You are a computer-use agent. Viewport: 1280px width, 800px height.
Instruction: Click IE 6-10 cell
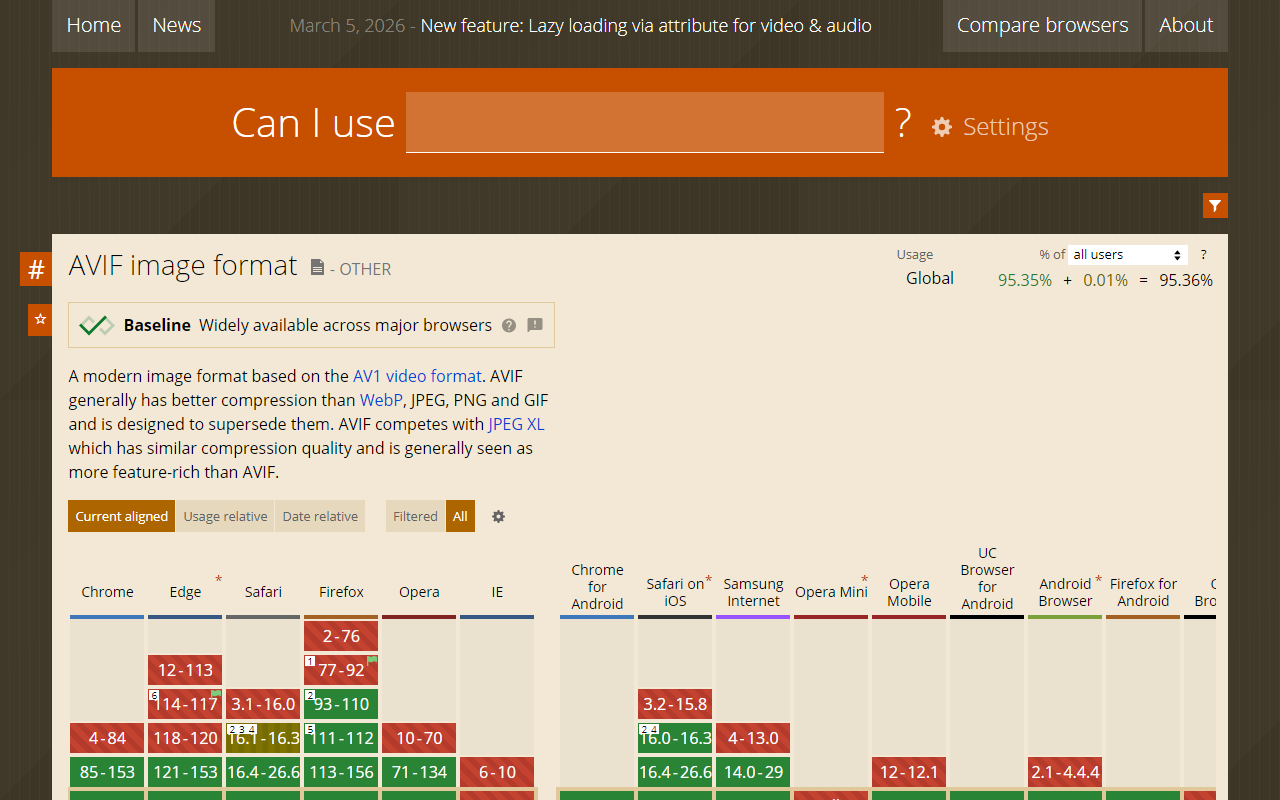(x=497, y=772)
